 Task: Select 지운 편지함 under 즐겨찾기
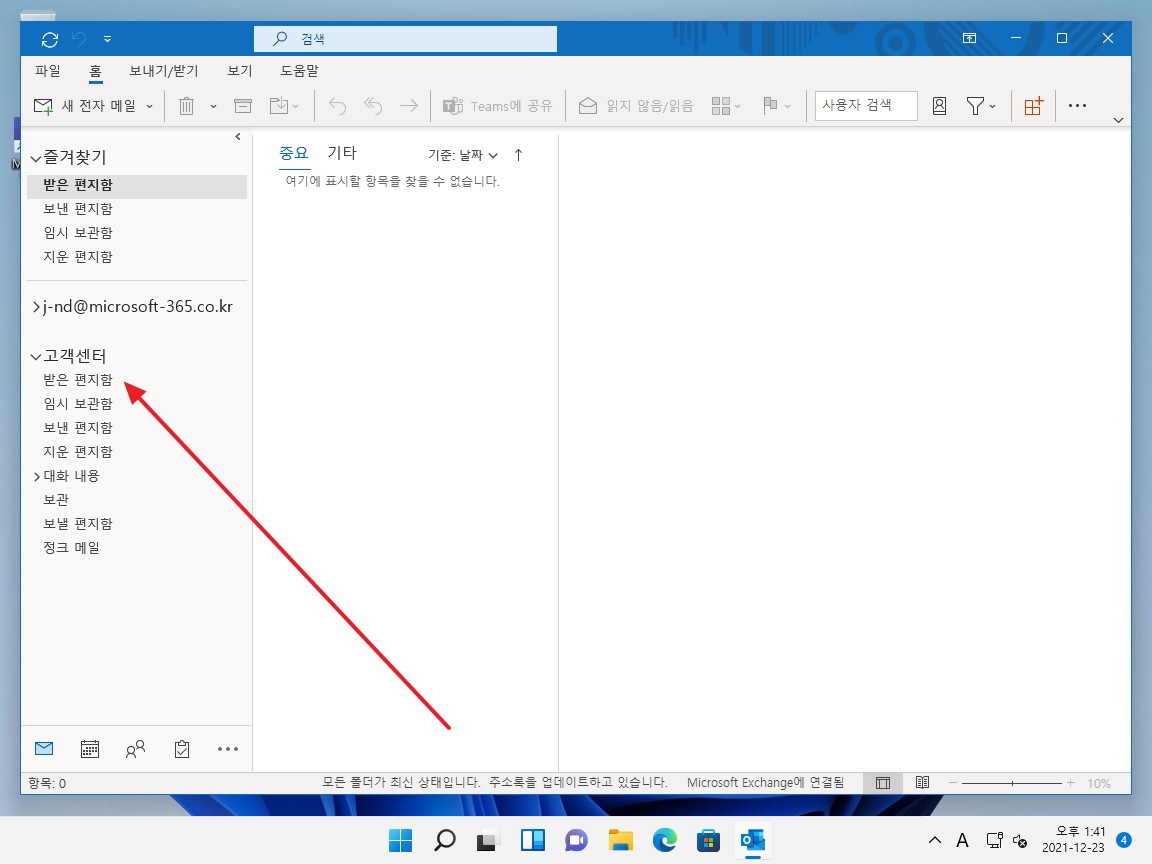(x=137, y=257)
